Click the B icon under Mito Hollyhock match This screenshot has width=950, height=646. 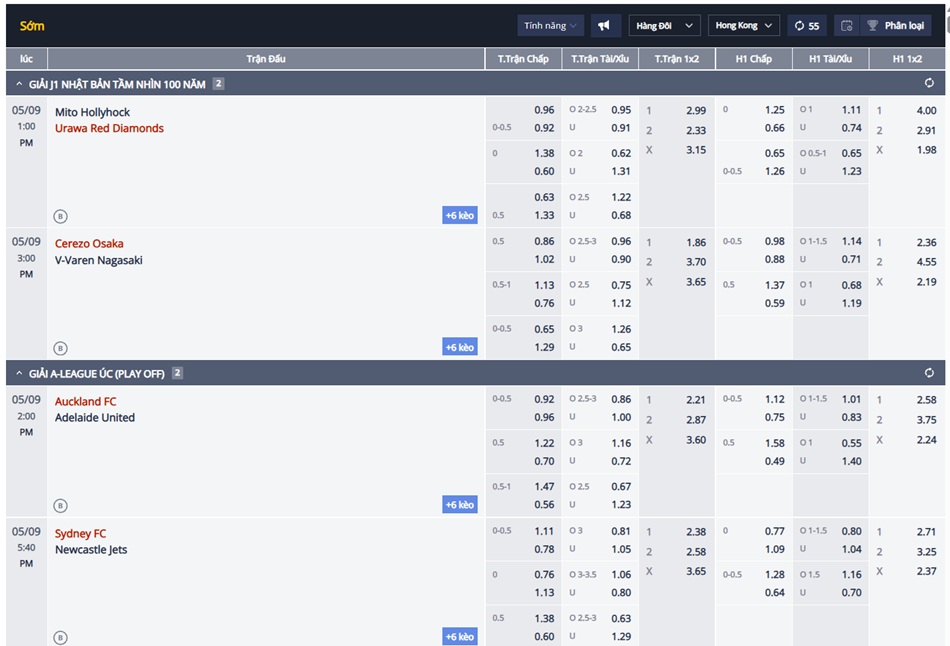[x=60, y=216]
